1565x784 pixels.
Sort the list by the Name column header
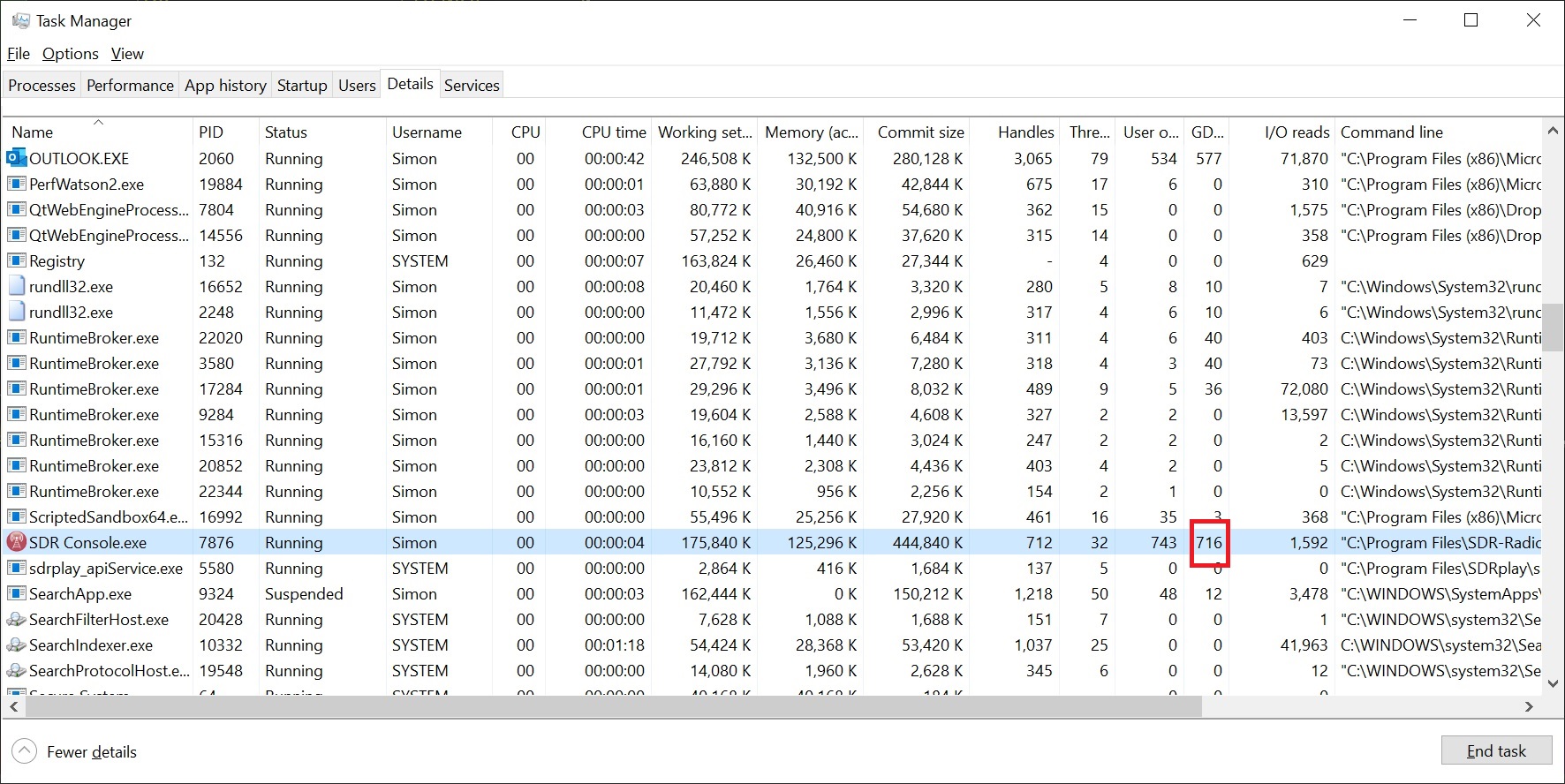coord(33,132)
